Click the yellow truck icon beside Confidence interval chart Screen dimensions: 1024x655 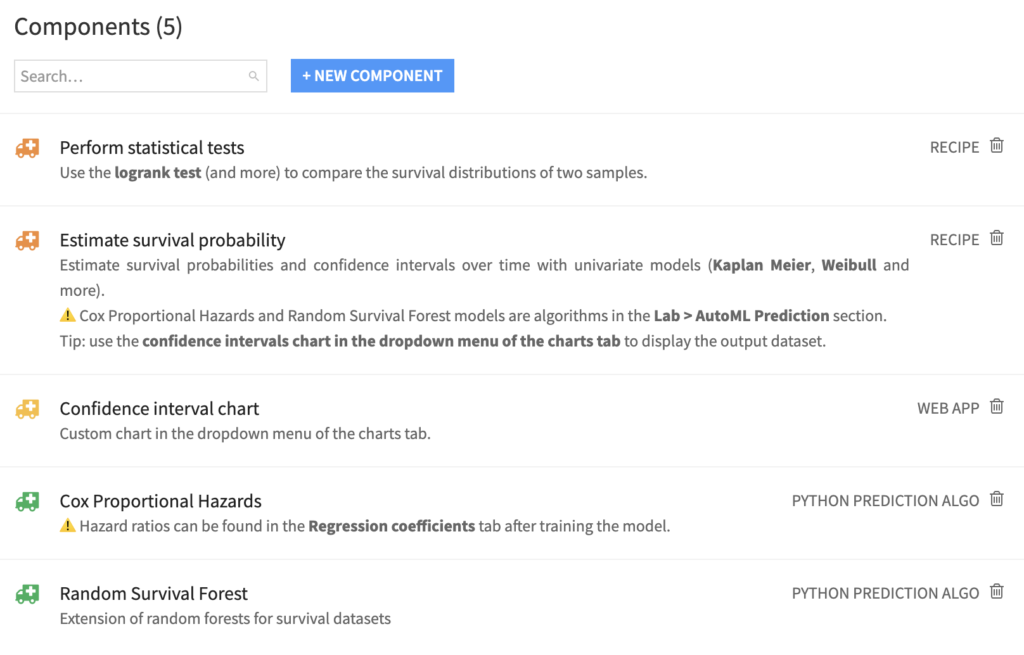25,408
